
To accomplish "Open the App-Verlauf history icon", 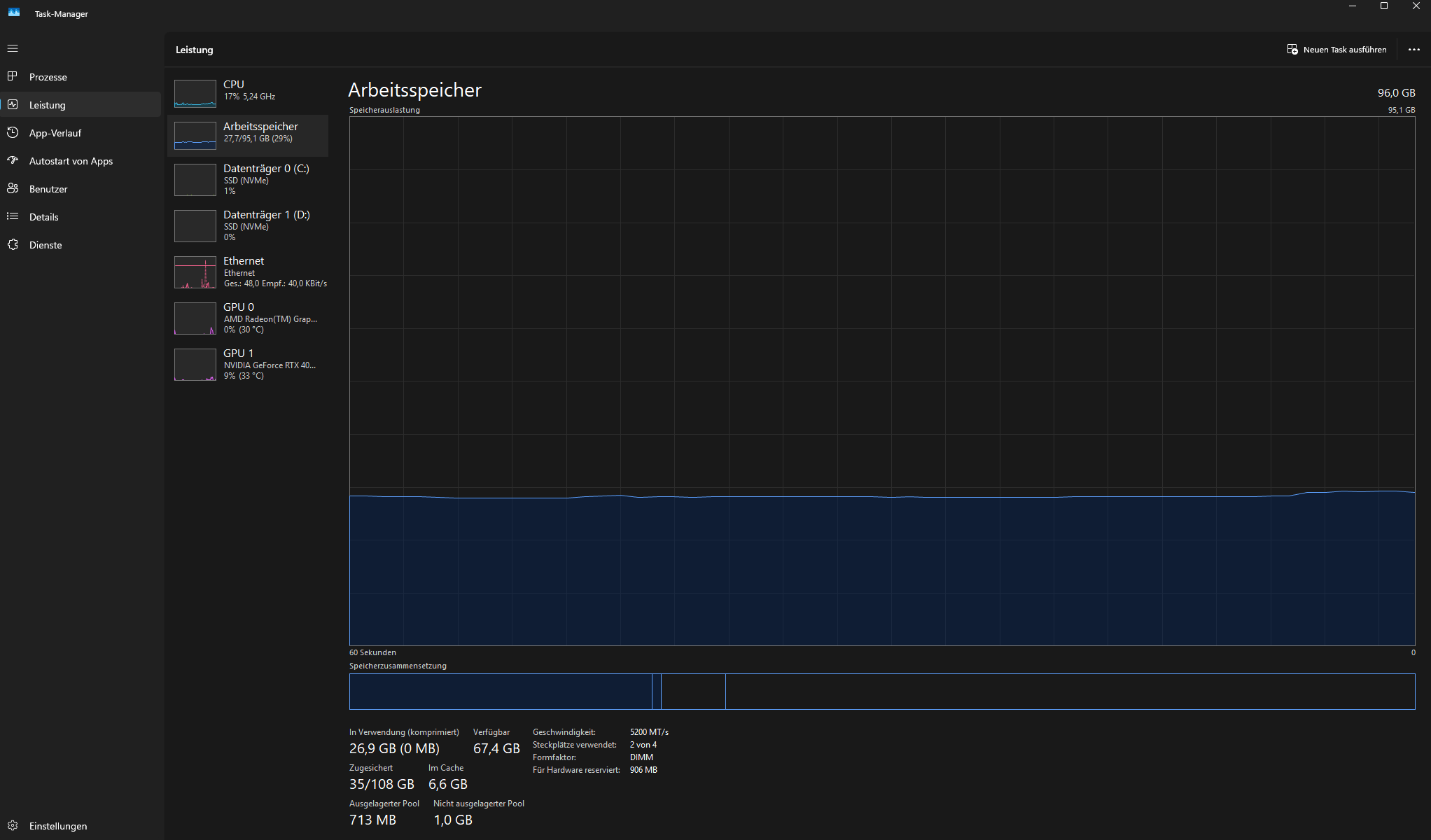I will pyautogui.click(x=13, y=132).
